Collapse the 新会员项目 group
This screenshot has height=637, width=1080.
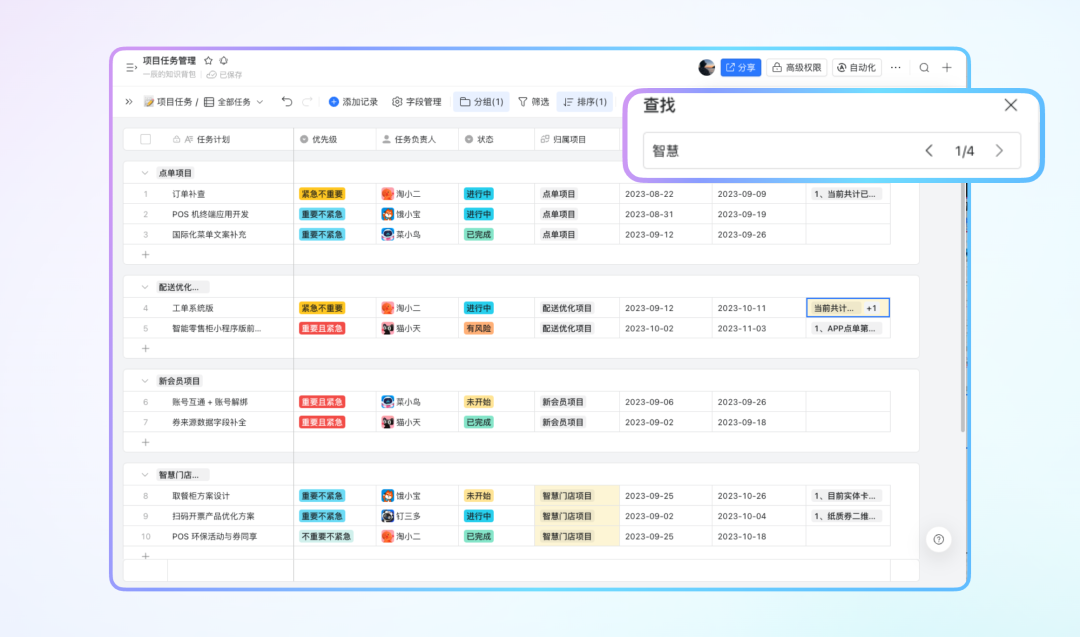(144, 381)
